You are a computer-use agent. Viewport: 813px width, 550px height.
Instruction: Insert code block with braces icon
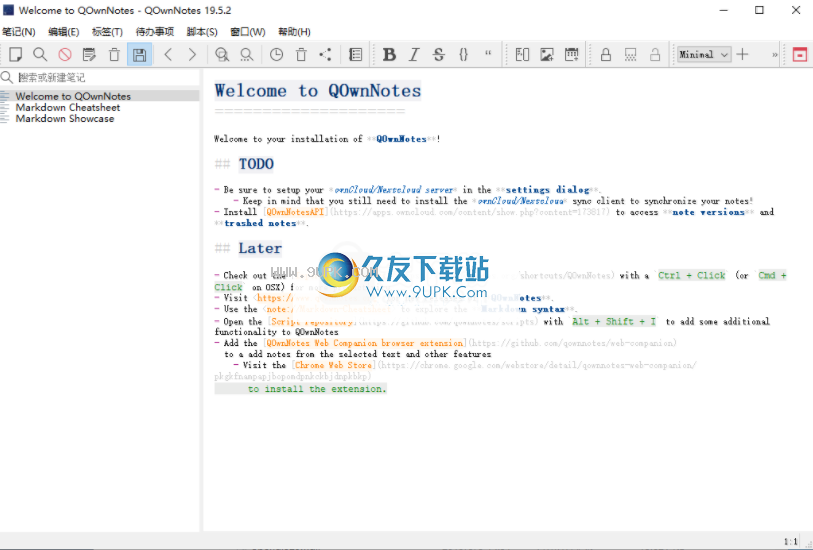pyautogui.click(x=464, y=54)
